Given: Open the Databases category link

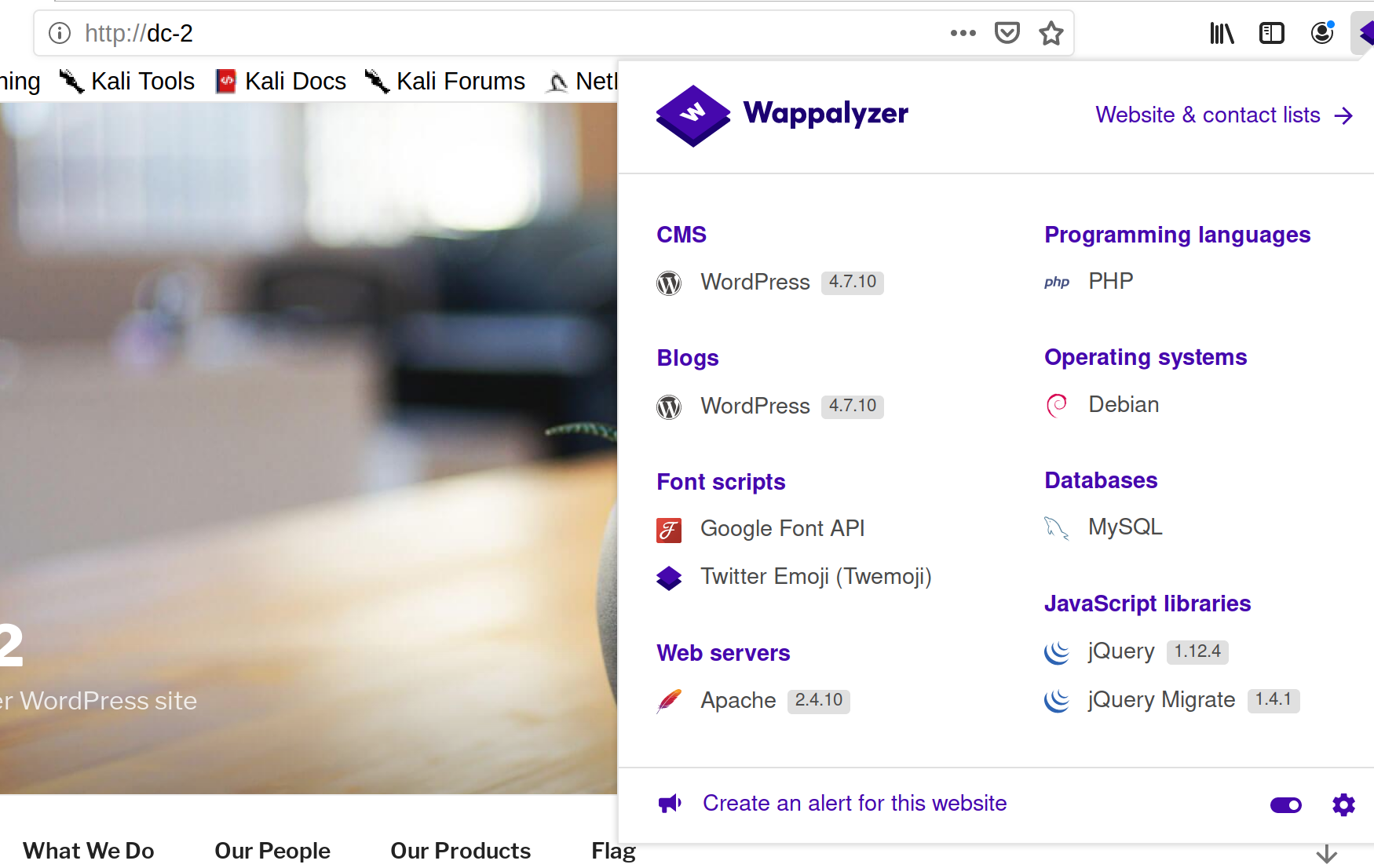Looking at the screenshot, I should 1101,480.
